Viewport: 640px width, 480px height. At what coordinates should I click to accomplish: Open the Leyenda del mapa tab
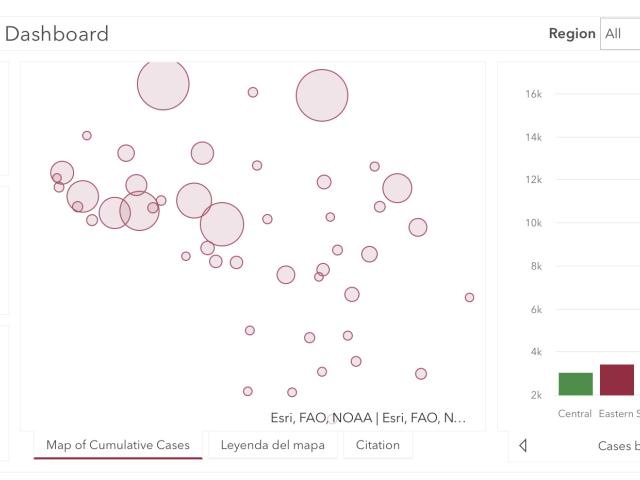pos(273,445)
